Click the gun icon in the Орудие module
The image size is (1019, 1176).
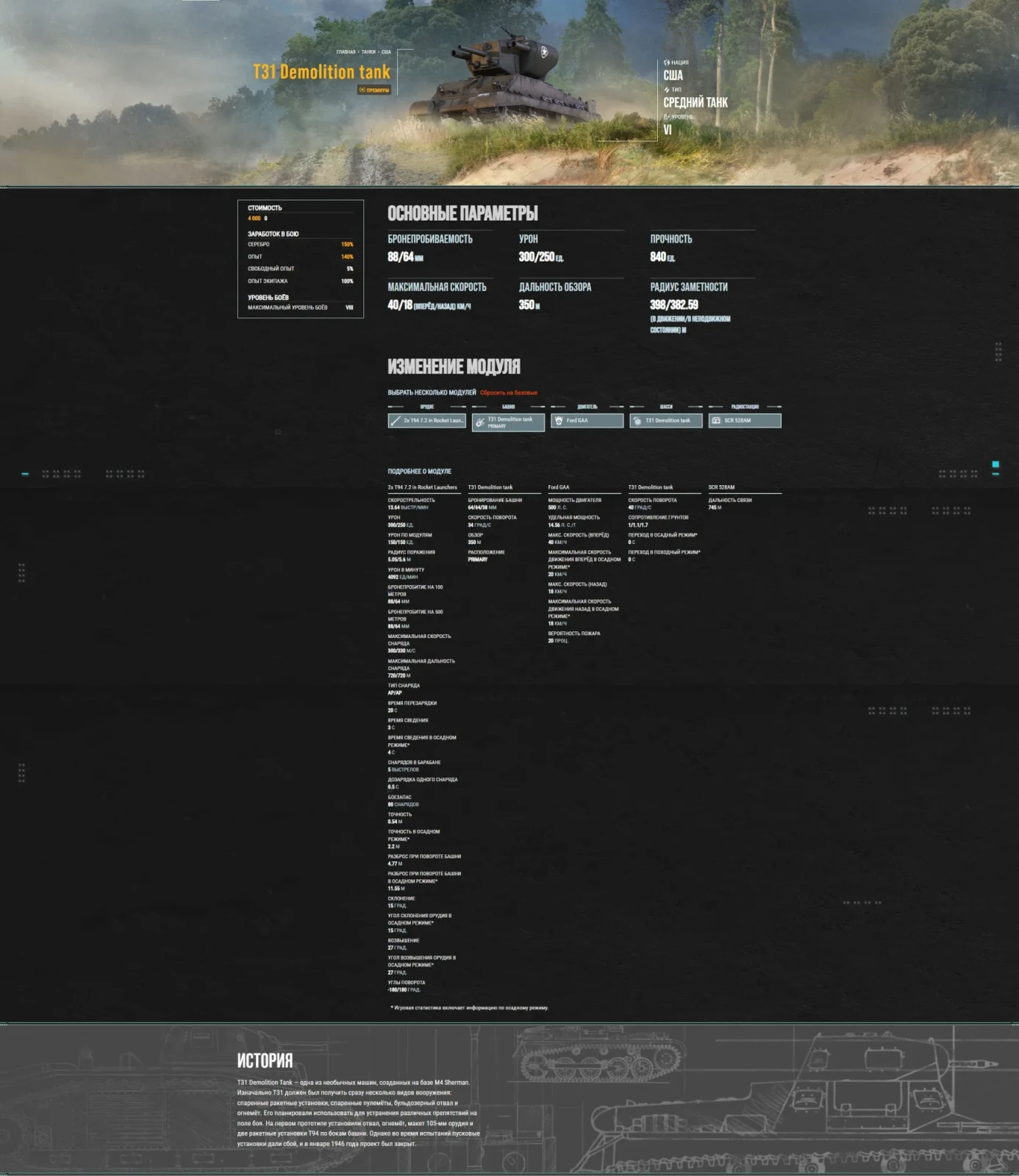(396, 420)
